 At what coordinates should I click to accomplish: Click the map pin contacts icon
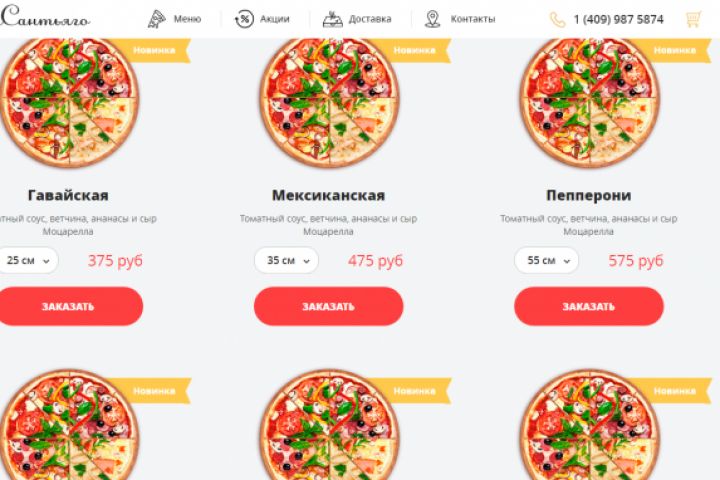click(x=432, y=19)
